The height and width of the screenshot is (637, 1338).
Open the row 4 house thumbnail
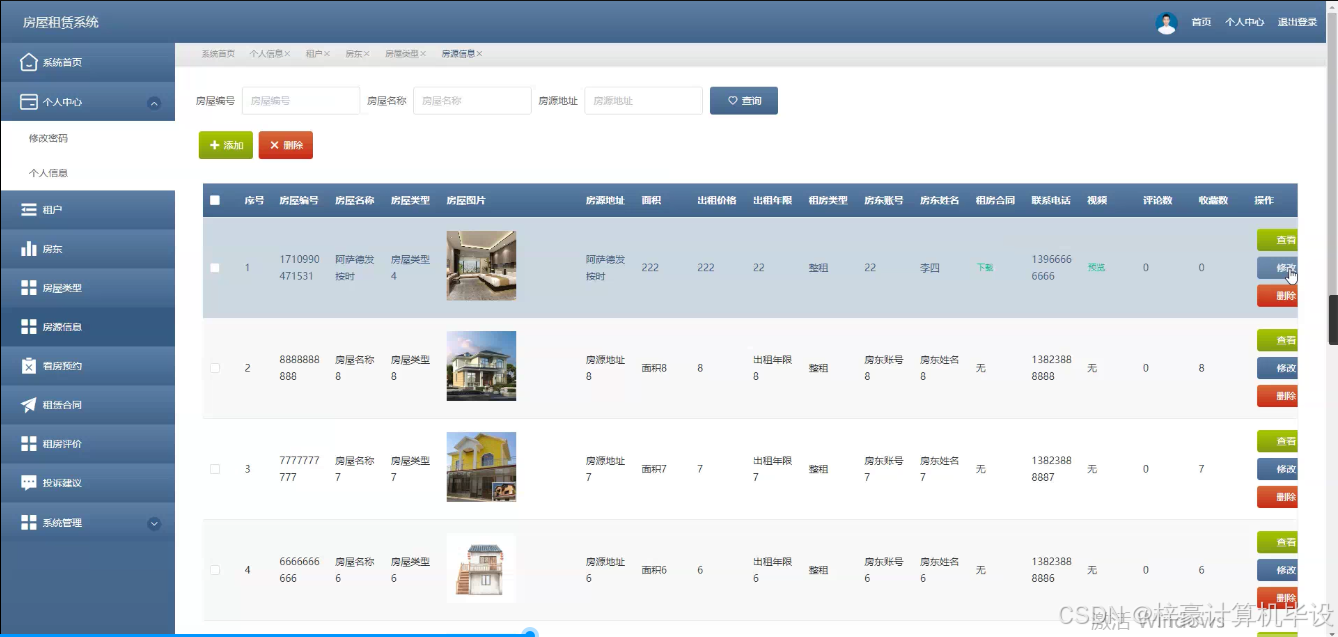[x=481, y=568]
